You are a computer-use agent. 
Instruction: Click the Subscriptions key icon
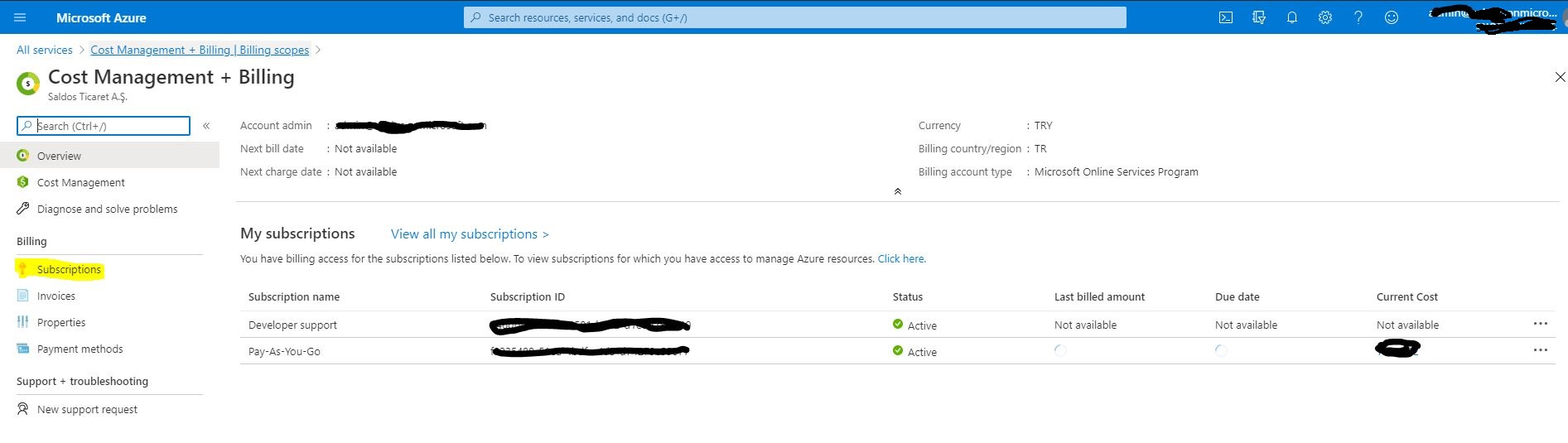pos(23,269)
